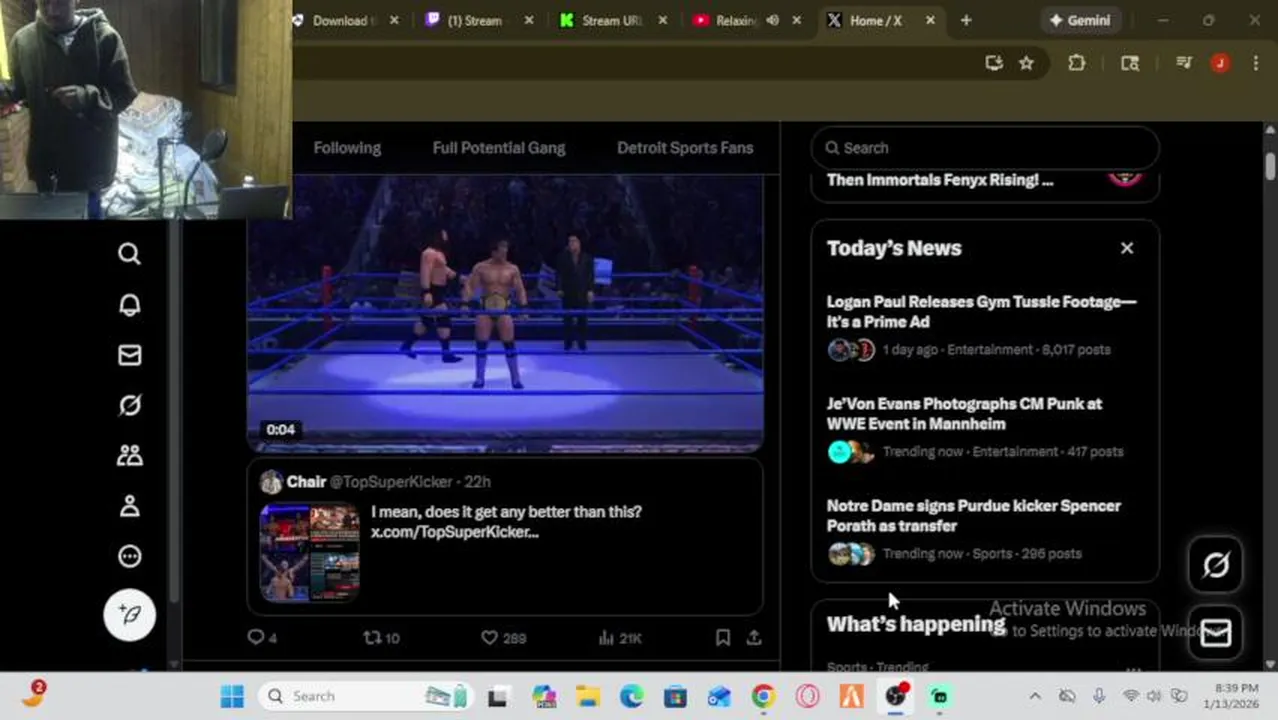Open Messages envelope in X sidebar
1278x720 pixels.
pyautogui.click(x=129, y=355)
